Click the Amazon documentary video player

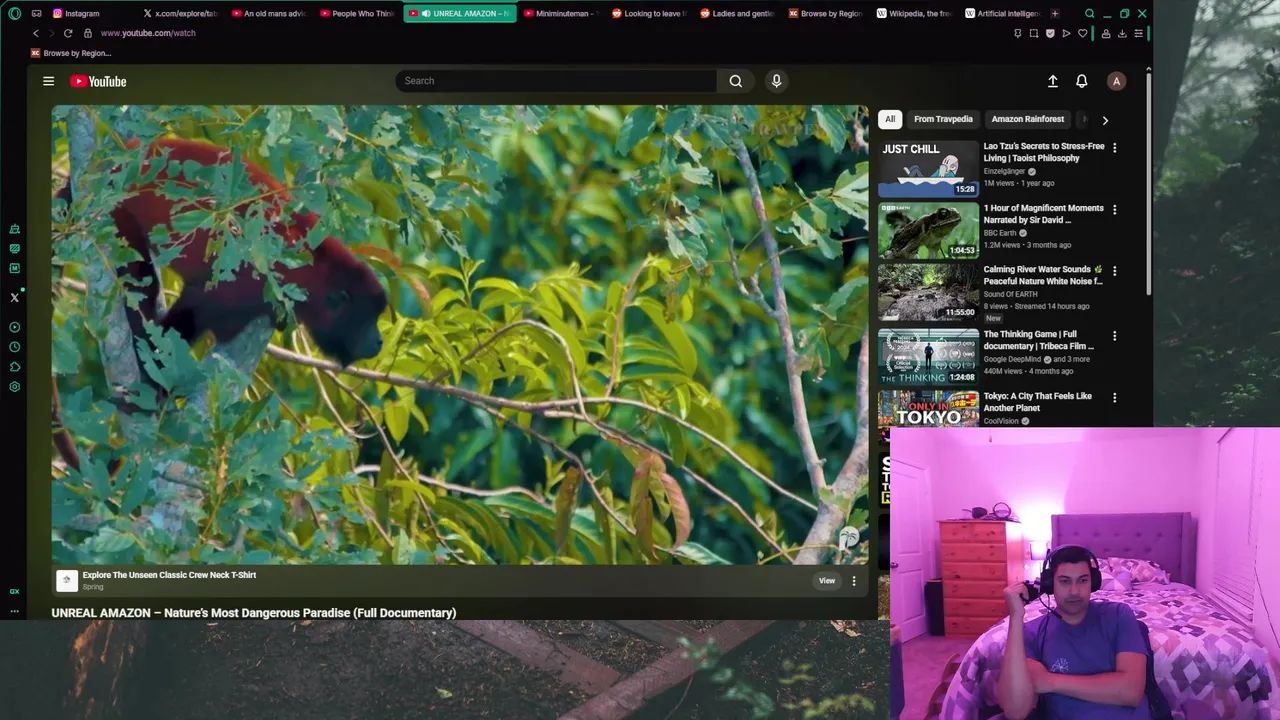460,335
